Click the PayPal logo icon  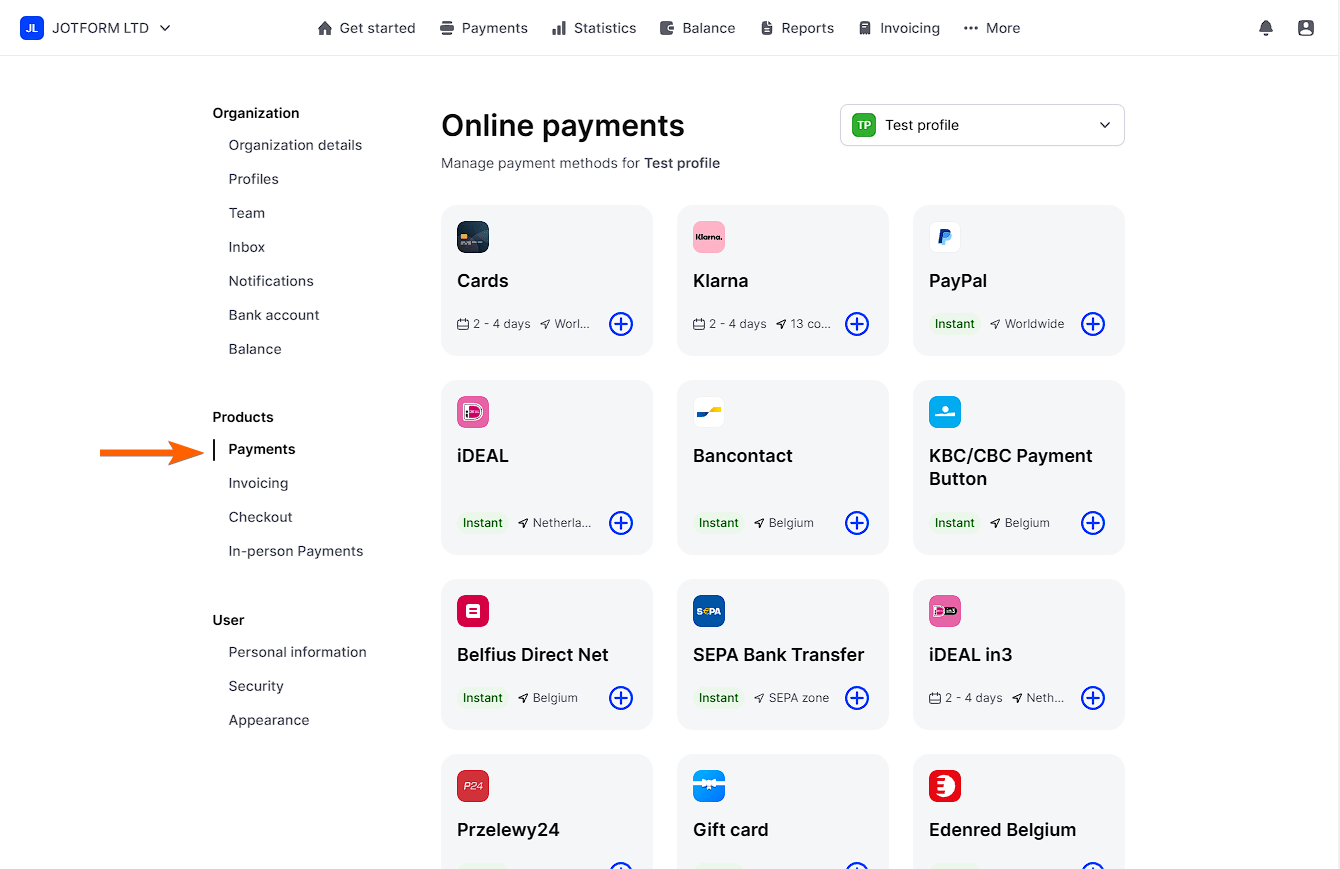(x=945, y=237)
